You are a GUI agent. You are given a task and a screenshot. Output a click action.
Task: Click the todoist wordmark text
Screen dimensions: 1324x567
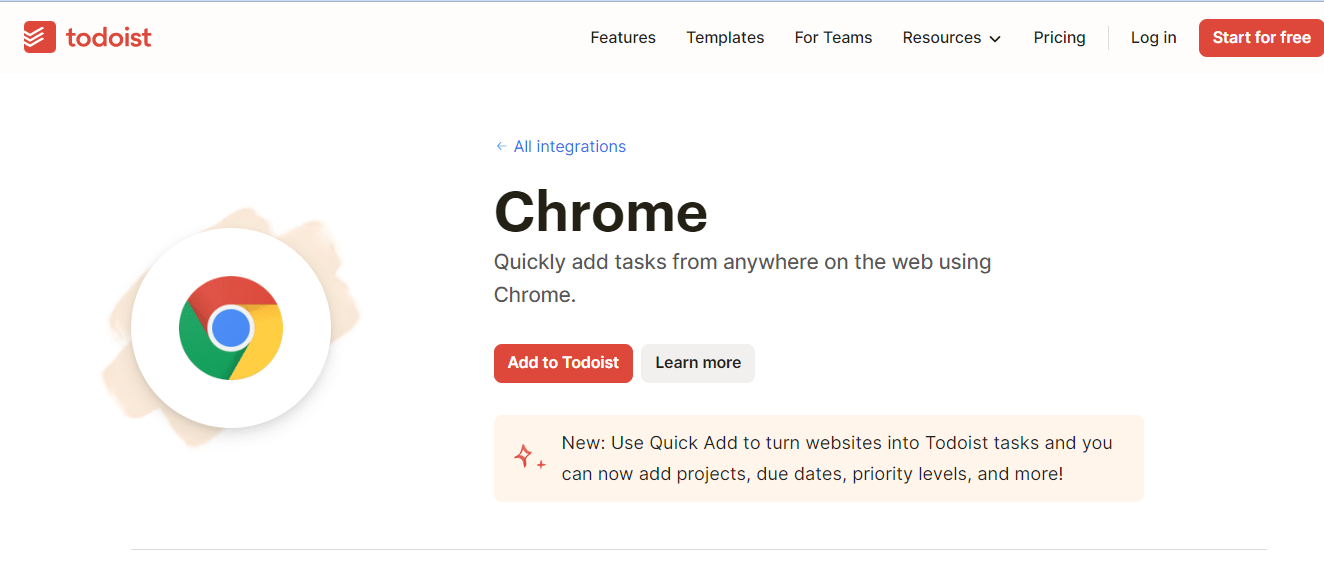tap(108, 38)
